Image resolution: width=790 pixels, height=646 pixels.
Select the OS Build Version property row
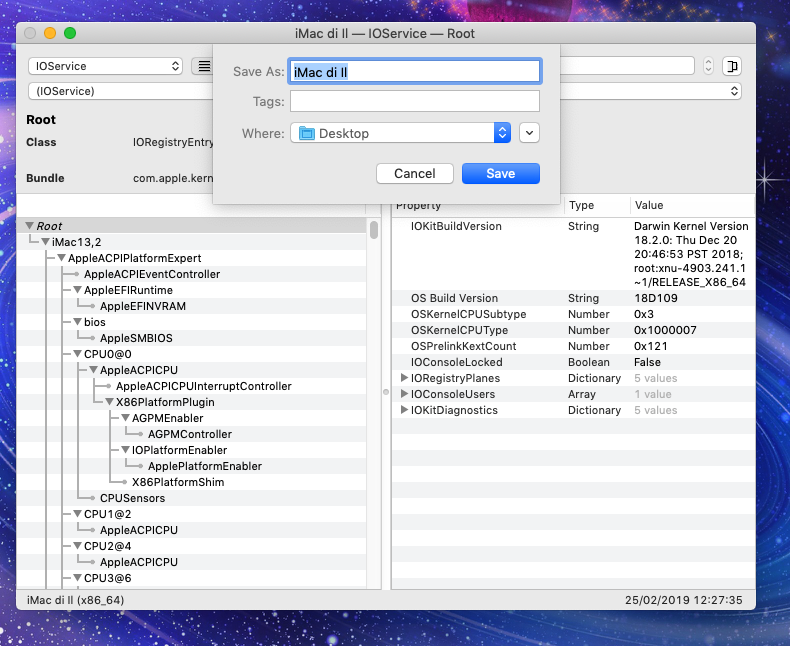[573, 298]
